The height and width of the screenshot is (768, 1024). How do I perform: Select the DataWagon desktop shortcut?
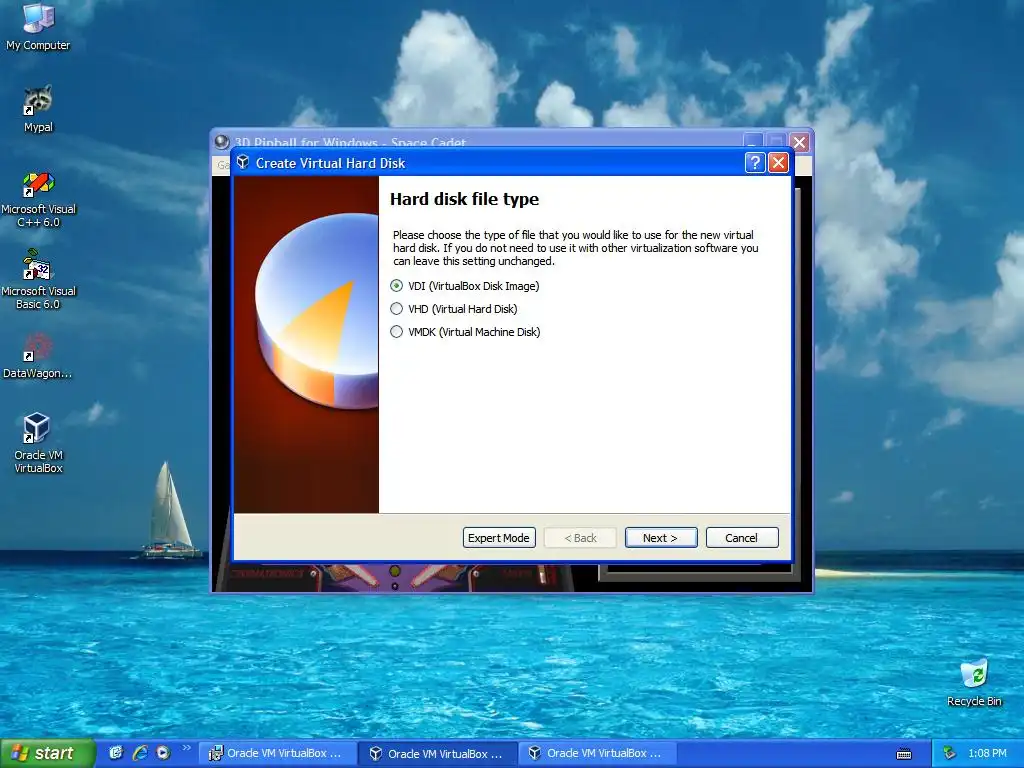(38, 356)
